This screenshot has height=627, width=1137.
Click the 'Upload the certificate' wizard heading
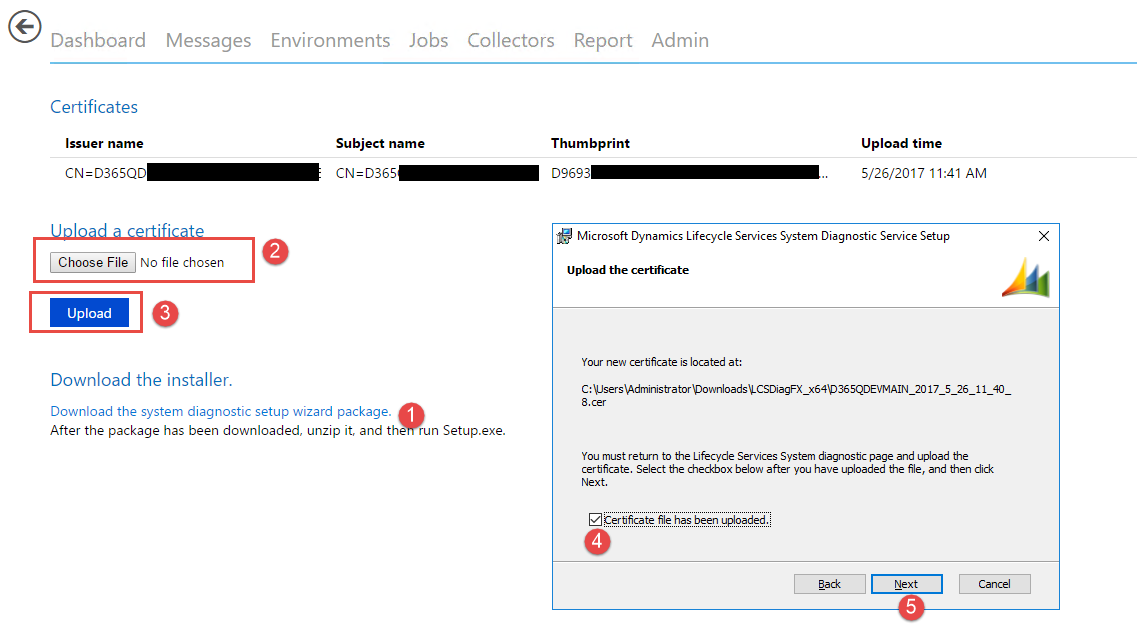click(628, 270)
